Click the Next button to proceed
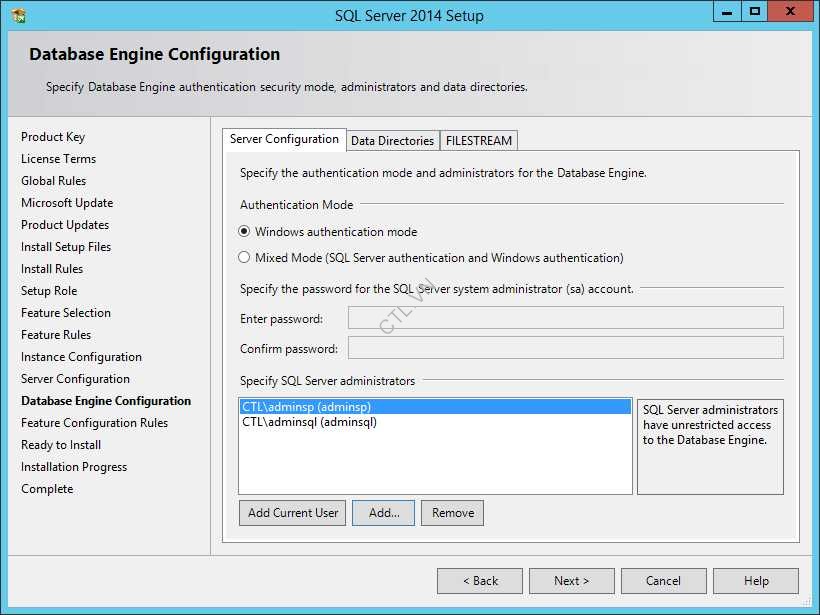820x615 pixels. pos(571,580)
